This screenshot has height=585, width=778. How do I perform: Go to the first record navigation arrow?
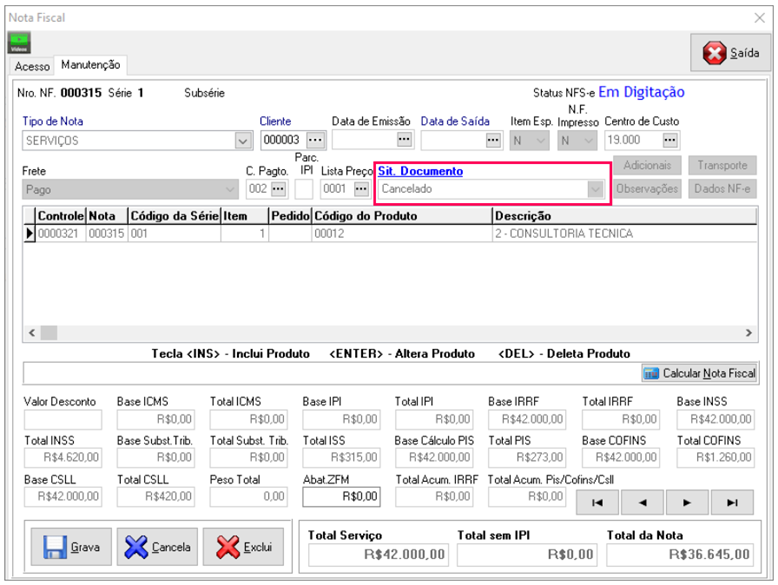pos(597,502)
